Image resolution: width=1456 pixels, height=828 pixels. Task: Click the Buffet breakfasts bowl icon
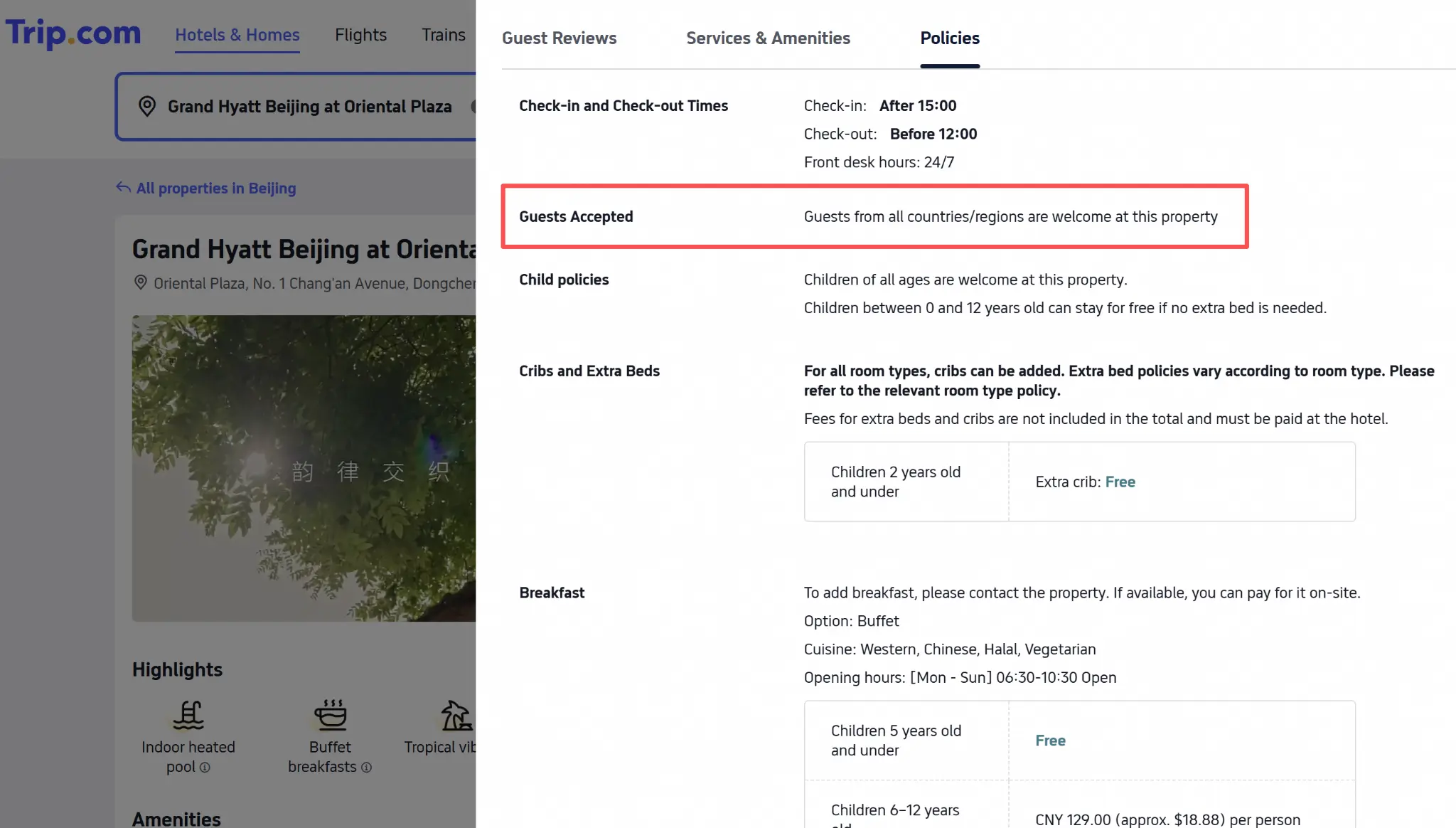pos(331,715)
